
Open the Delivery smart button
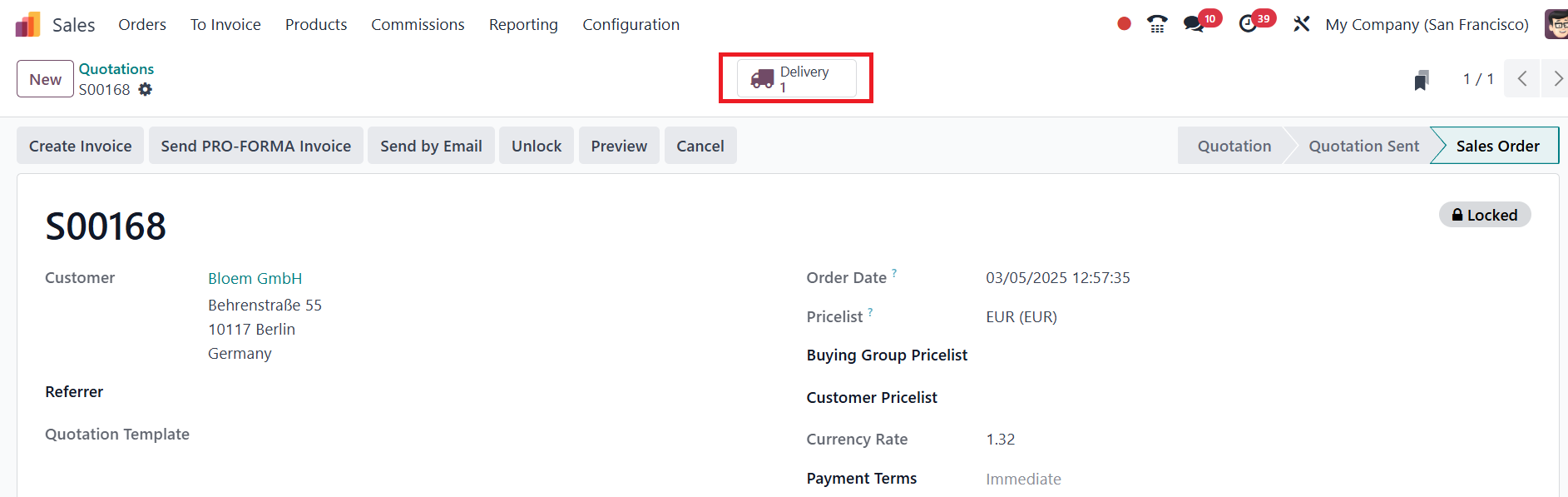pyautogui.click(x=796, y=78)
